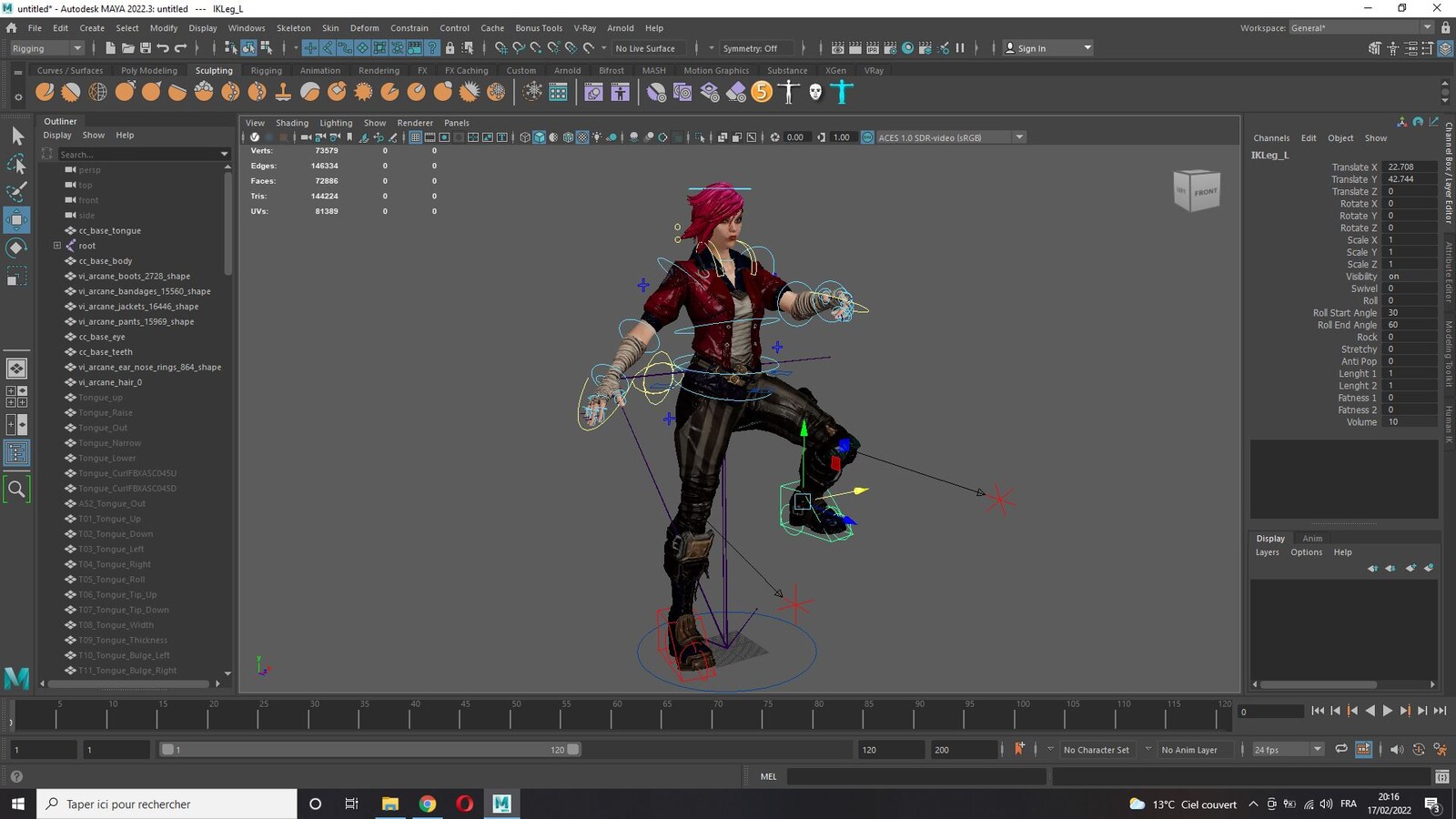Click the speaker audio icon near the fps field

1396,750
